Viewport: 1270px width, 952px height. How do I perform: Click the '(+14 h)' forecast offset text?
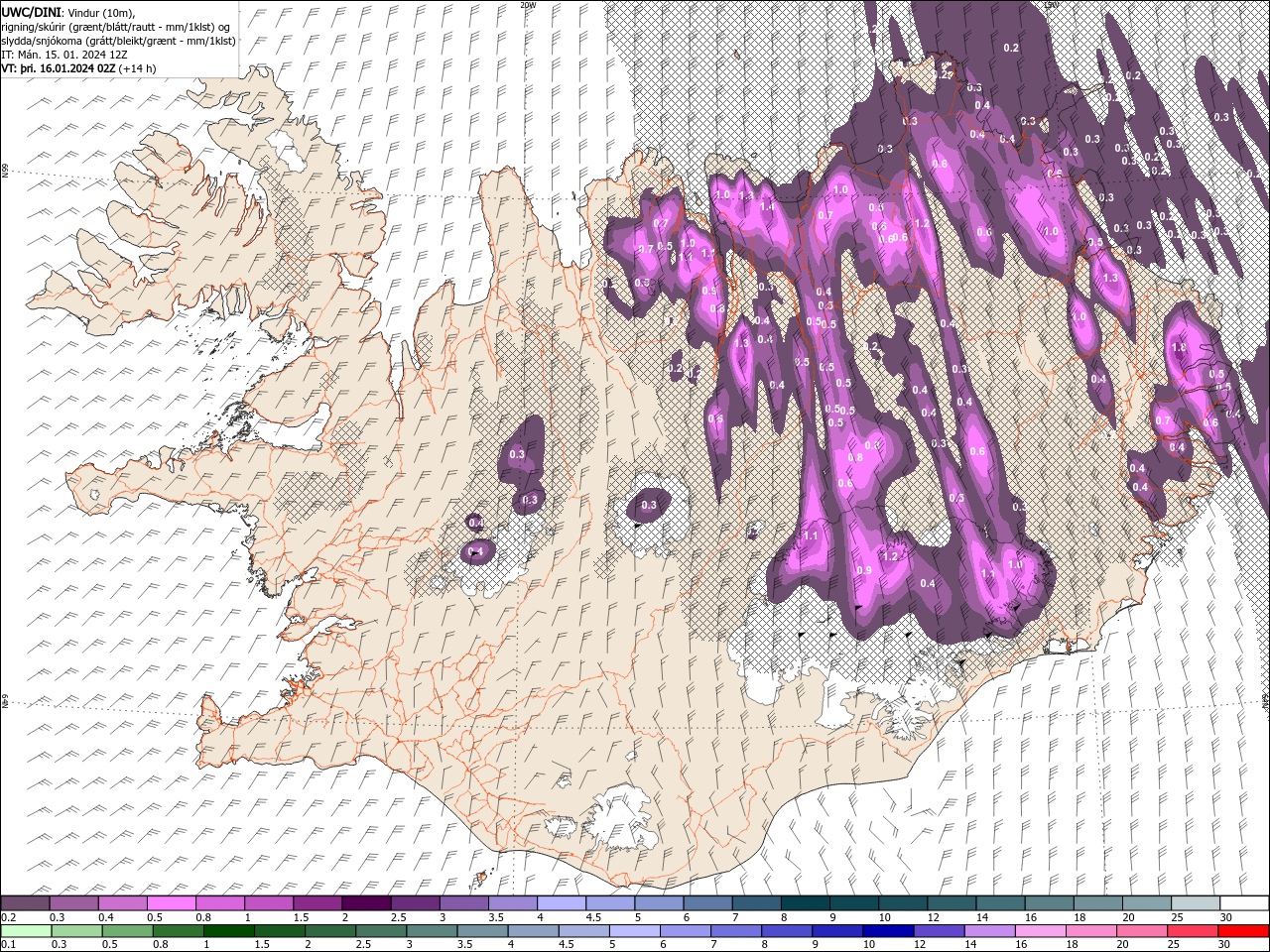click(137, 69)
